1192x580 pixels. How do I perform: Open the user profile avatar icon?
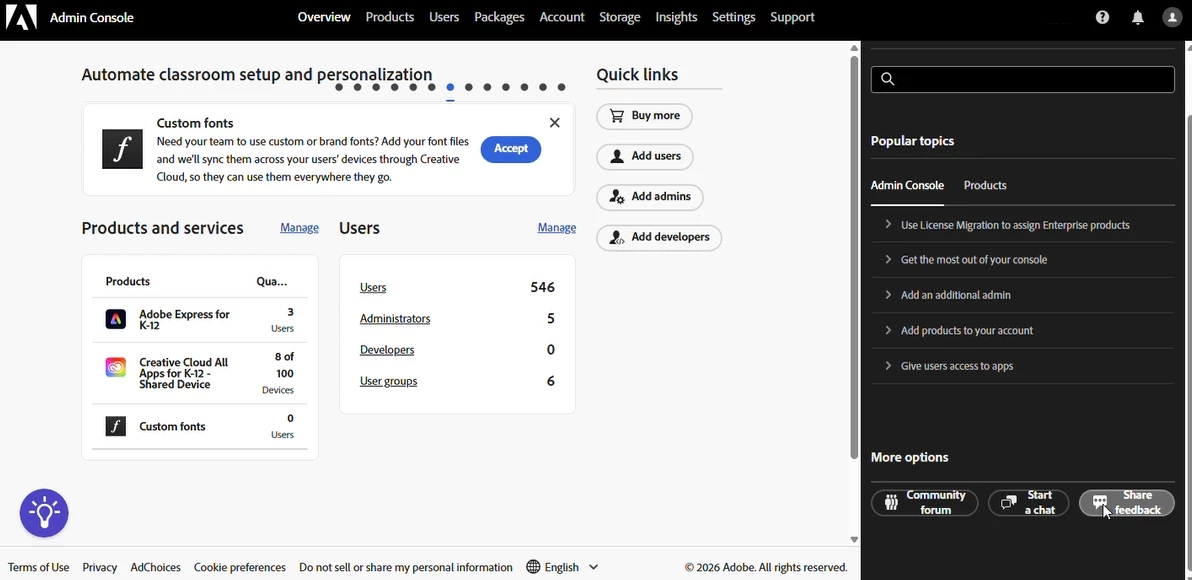[1172, 17]
